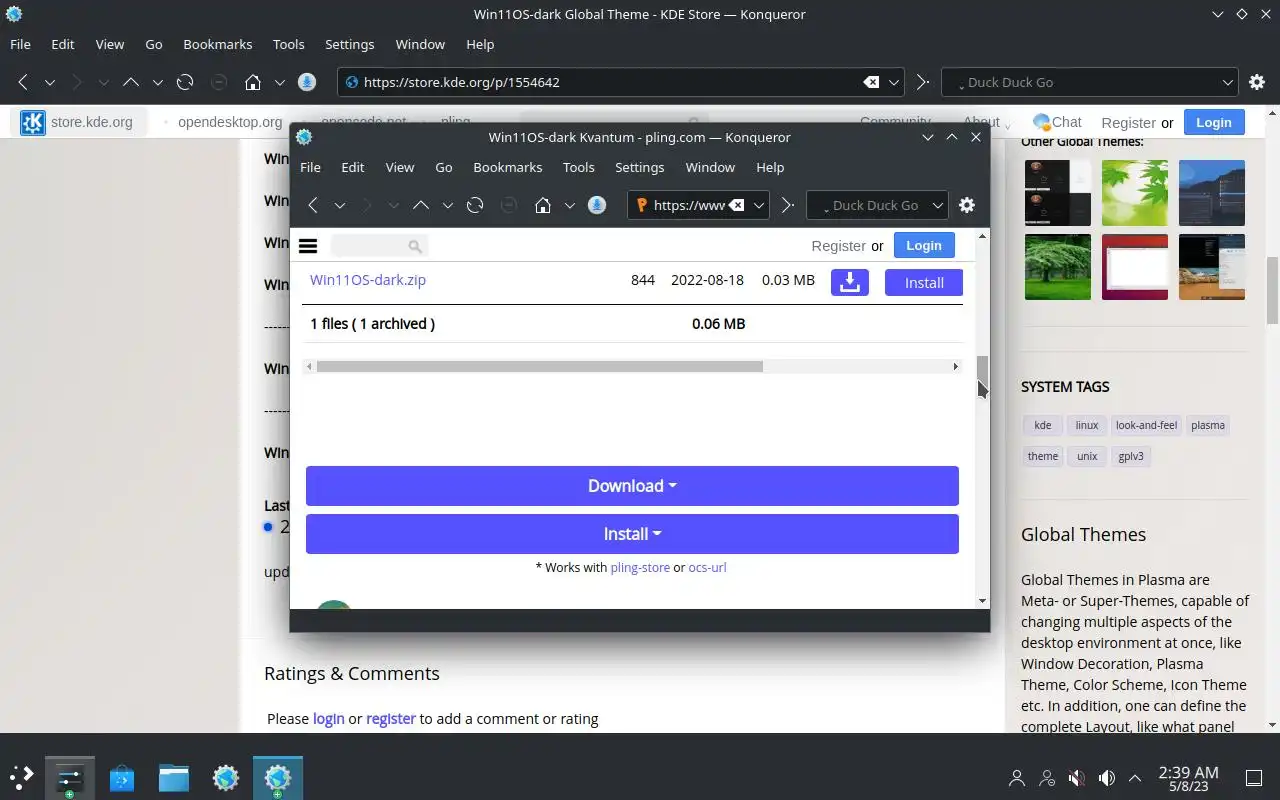Open the pling-store link
Image resolution: width=1280 pixels, height=800 pixels.
point(640,567)
